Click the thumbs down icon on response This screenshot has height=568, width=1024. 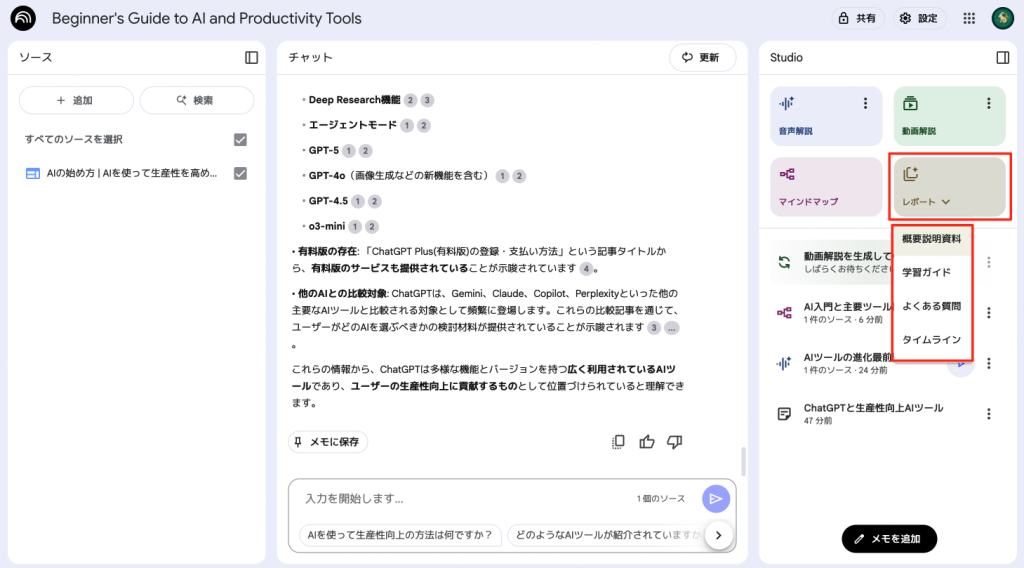click(674, 442)
